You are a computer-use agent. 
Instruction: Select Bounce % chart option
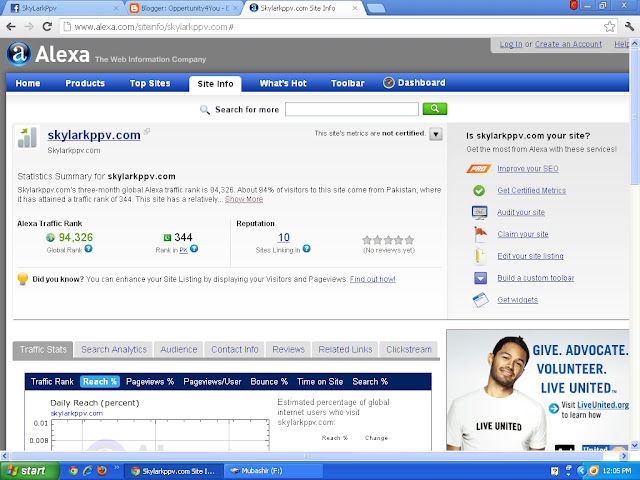point(269,382)
